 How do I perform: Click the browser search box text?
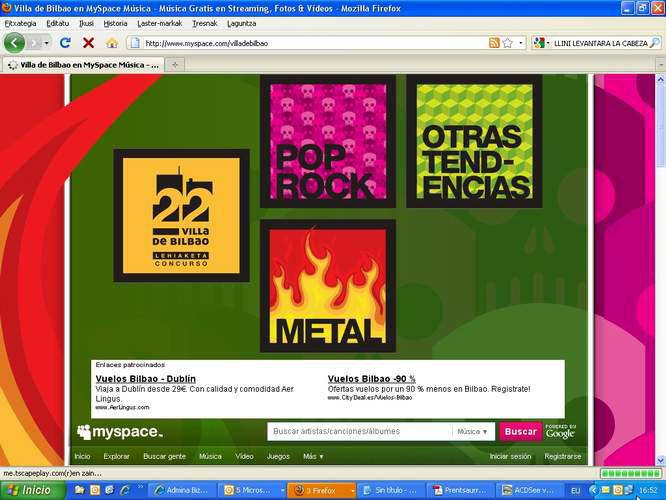601,43
